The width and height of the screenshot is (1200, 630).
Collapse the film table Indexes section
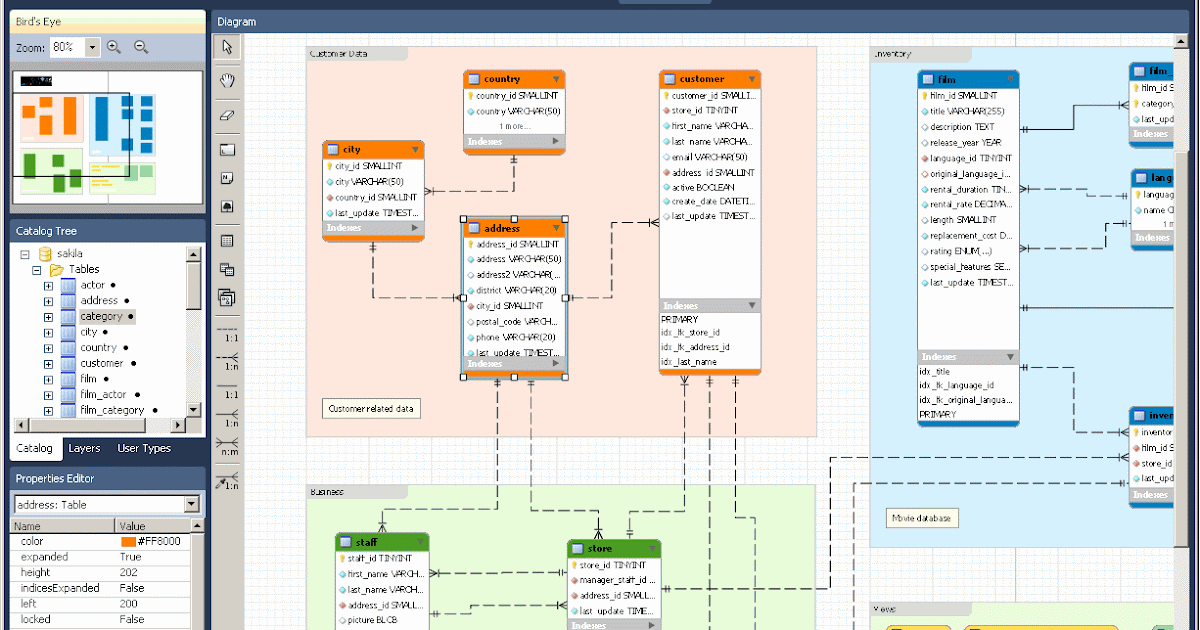(x=1010, y=357)
